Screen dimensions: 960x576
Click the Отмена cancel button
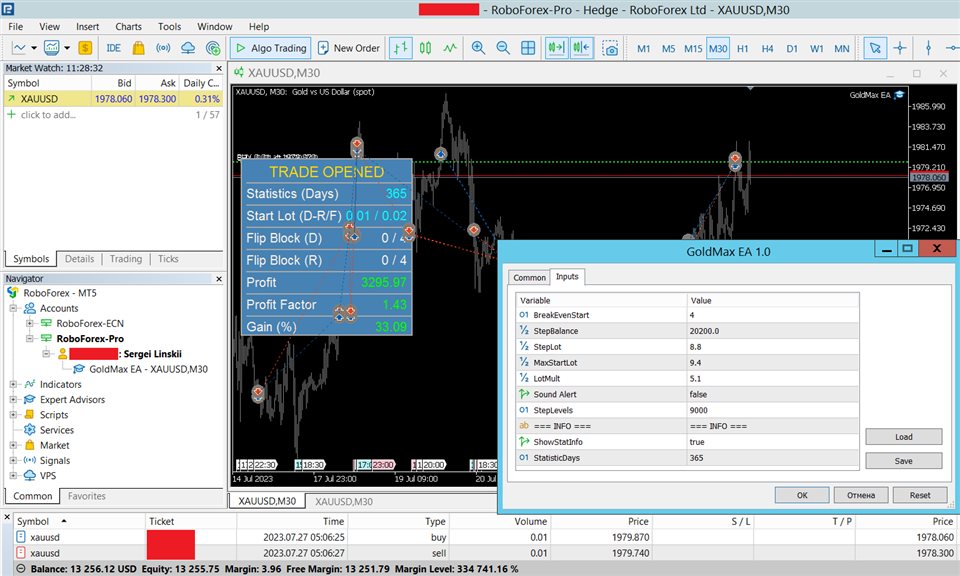point(861,495)
